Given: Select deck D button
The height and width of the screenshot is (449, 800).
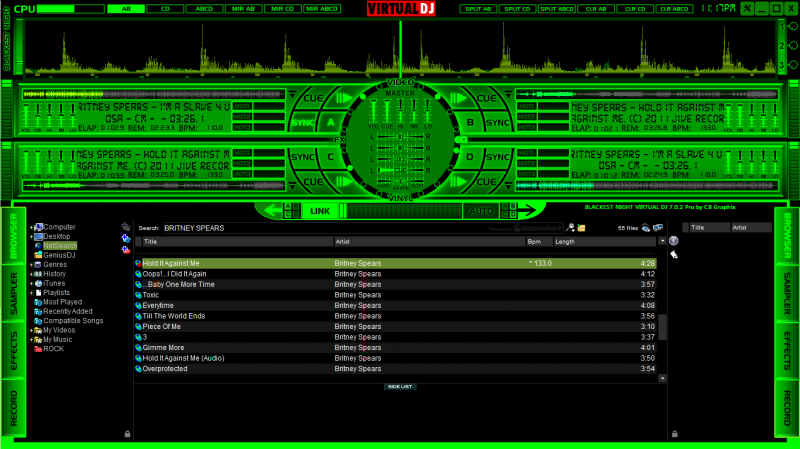Looking at the screenshot, I should (x=470, y=157).
